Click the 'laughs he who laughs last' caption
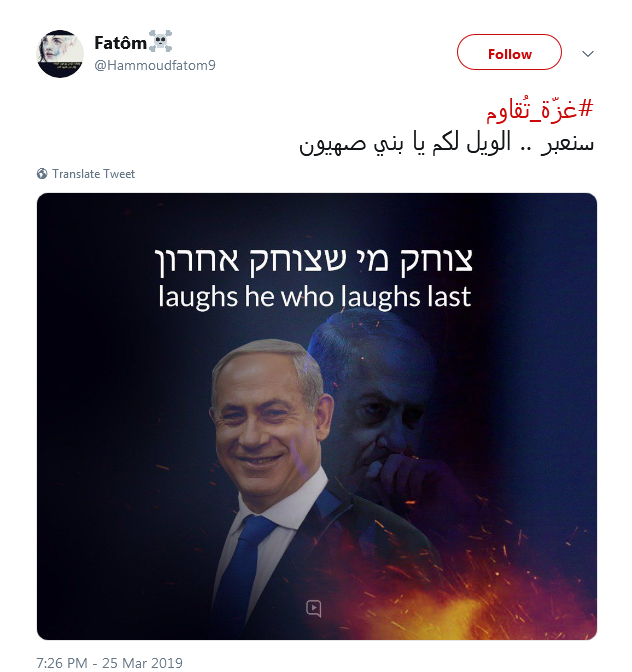The height and width of the screenshot is (672, 632). 315,297
